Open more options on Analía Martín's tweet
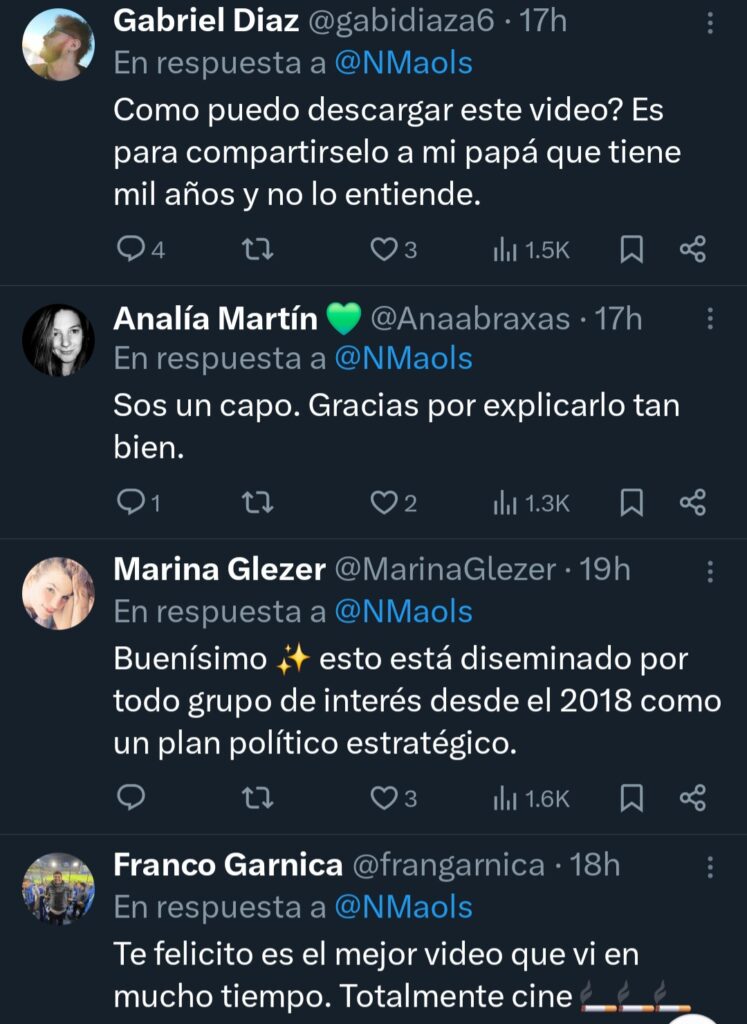The width and height of the screenshot is (747, 1024). pos(710,319)
